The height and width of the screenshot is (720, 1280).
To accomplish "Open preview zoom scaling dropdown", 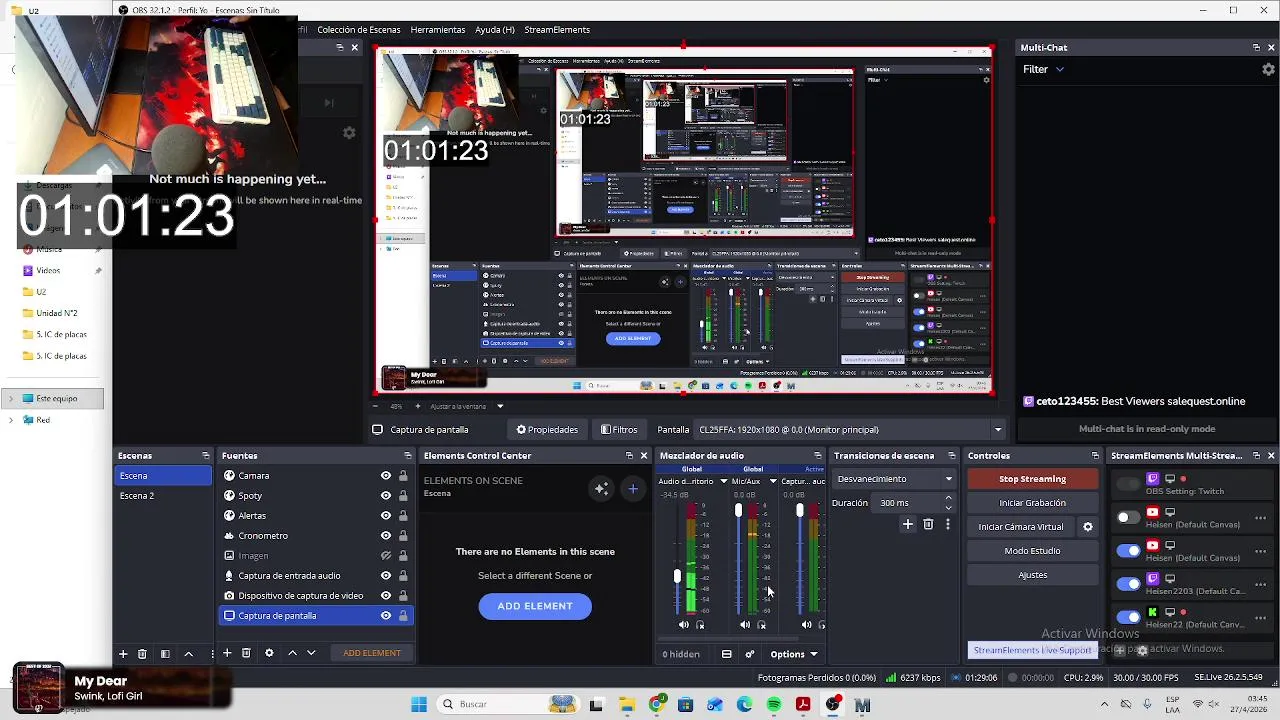I will [500, 406].
